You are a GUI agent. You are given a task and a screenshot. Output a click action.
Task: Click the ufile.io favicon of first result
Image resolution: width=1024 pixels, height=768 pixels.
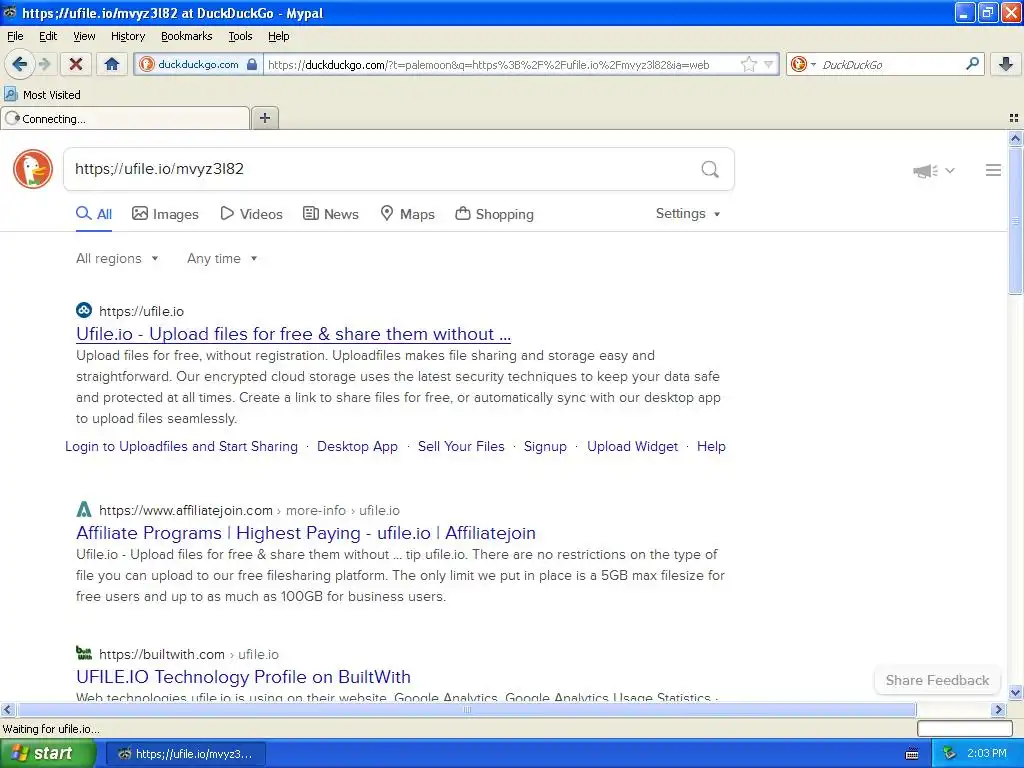pyautogui.click(x=84, y=310)
